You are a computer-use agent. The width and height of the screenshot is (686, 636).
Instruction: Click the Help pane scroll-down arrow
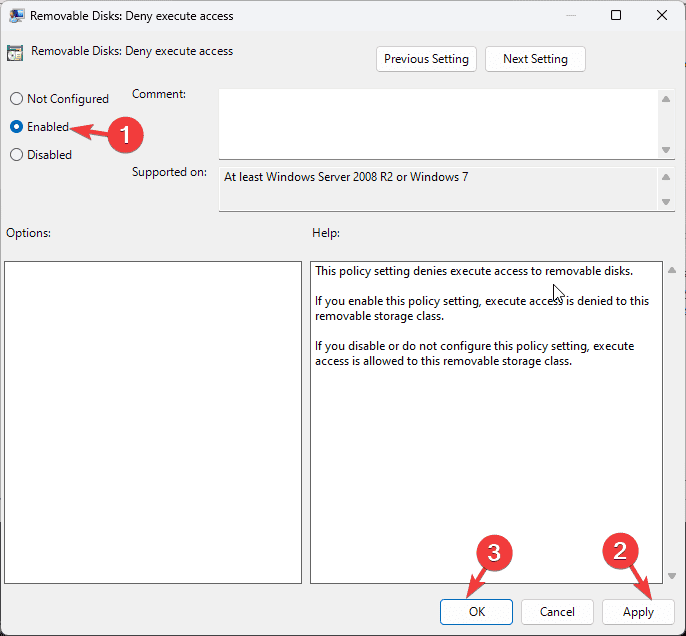point(672,576)
